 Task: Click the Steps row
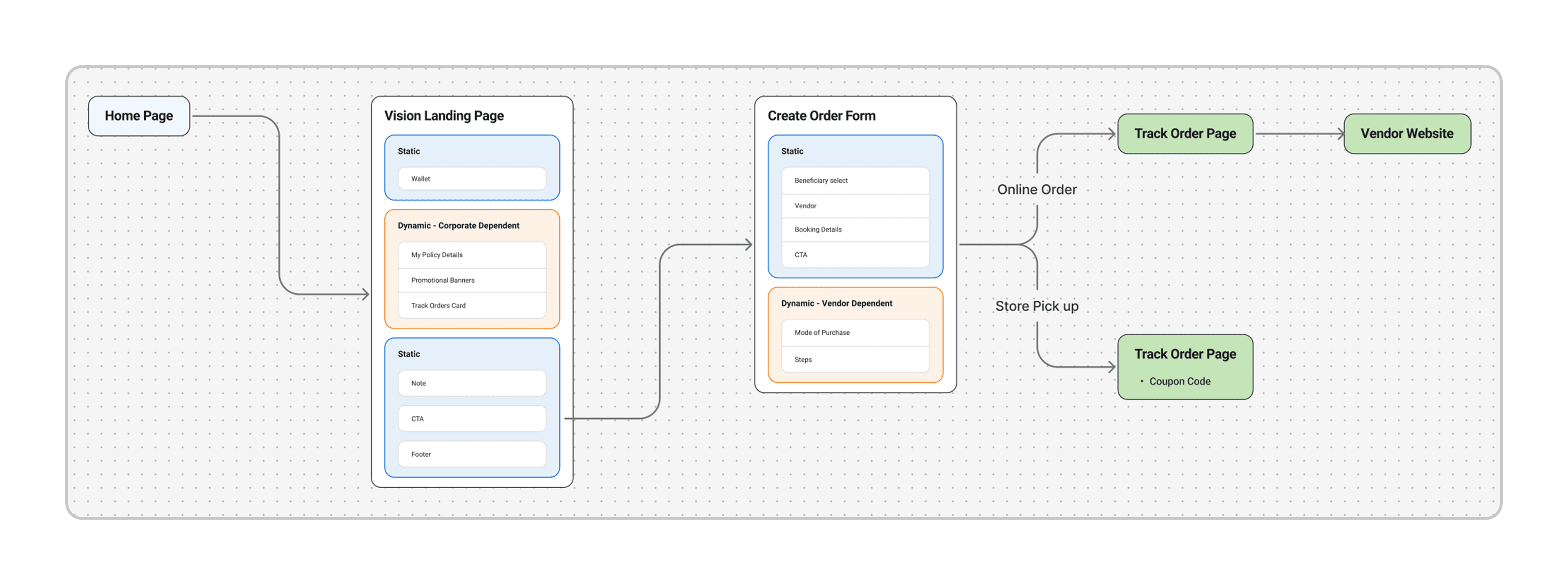click(x=855, y=360)
